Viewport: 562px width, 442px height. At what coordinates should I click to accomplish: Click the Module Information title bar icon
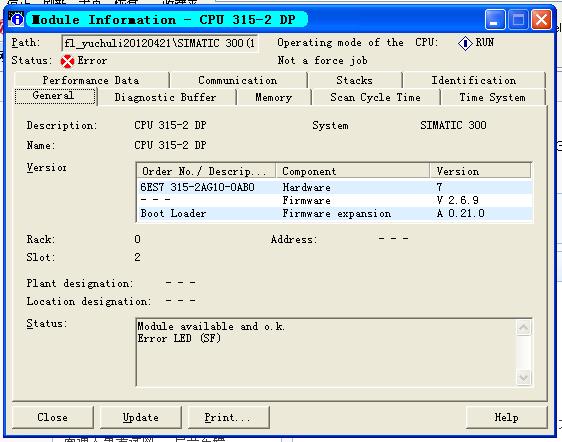[x=16, y=19]
